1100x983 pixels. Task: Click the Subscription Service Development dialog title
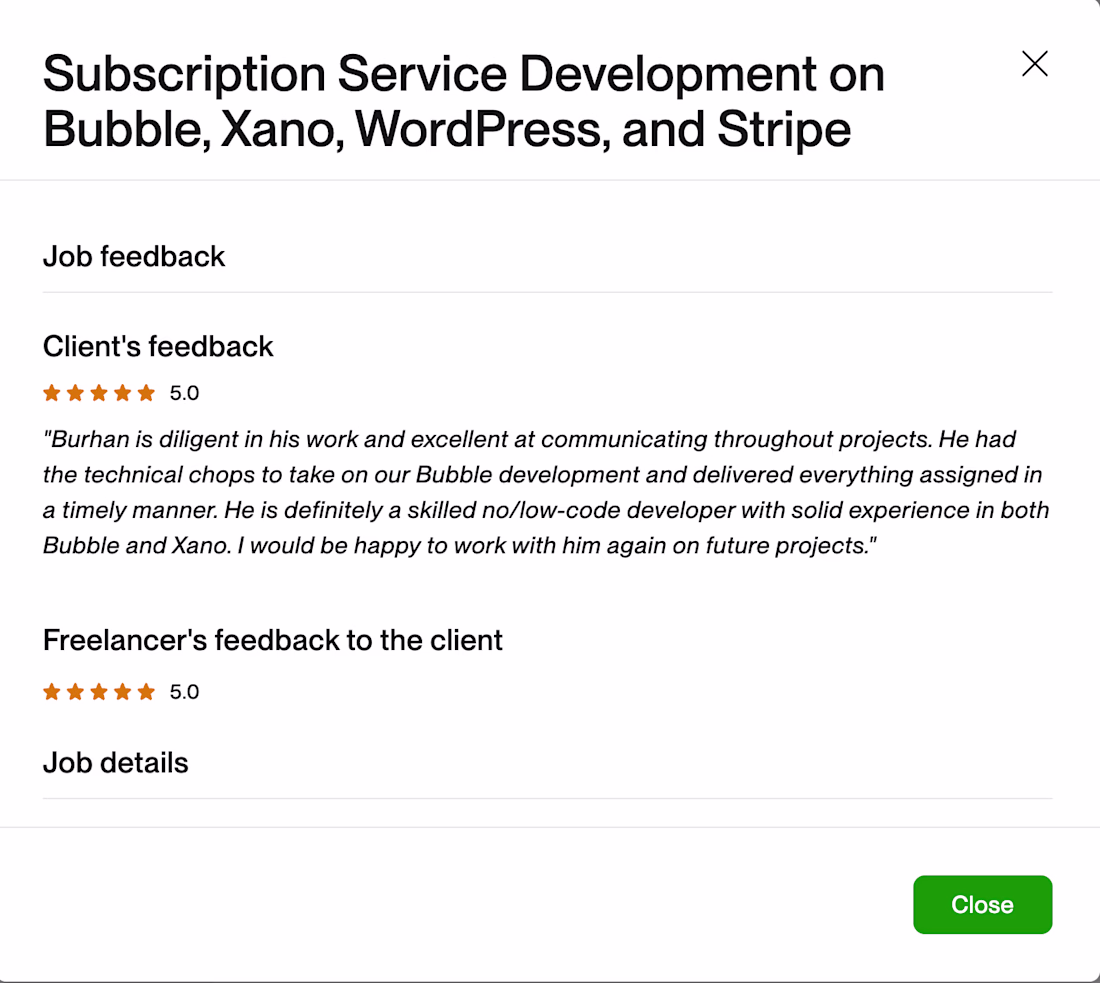click(463, 102)
